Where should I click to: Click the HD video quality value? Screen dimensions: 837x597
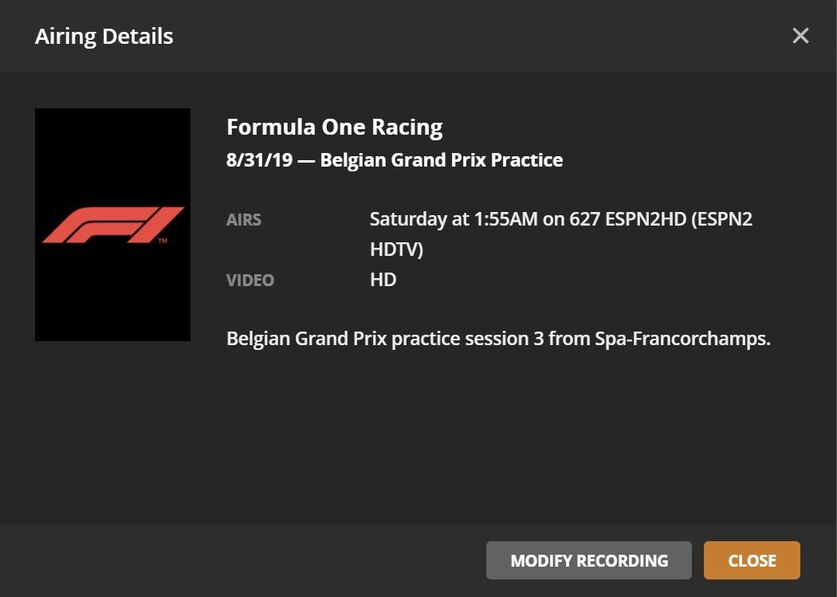pyautogui.click(x=383, y=280)
